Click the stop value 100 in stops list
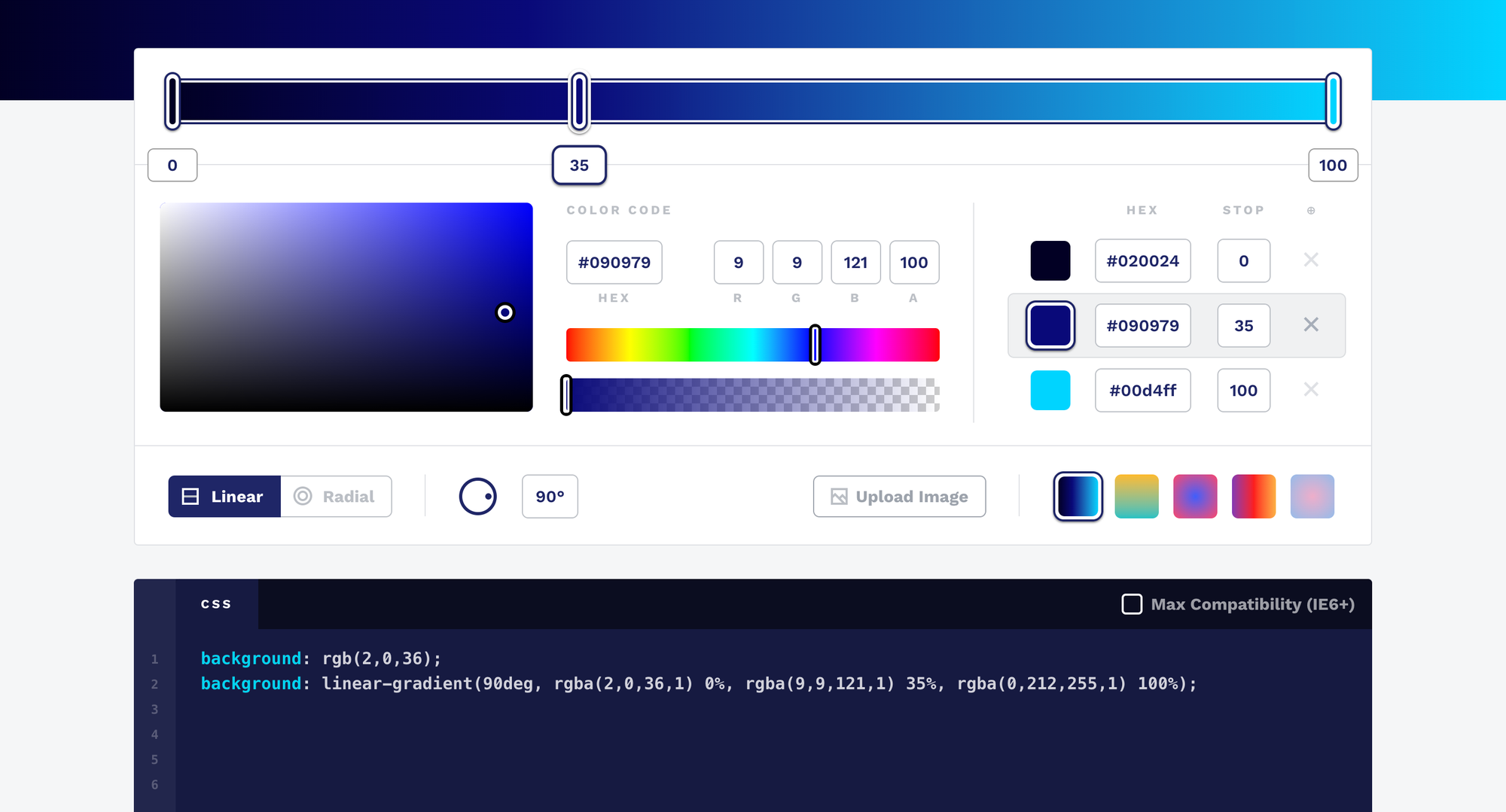1506x812 pixels. (x=1244, y=391)
